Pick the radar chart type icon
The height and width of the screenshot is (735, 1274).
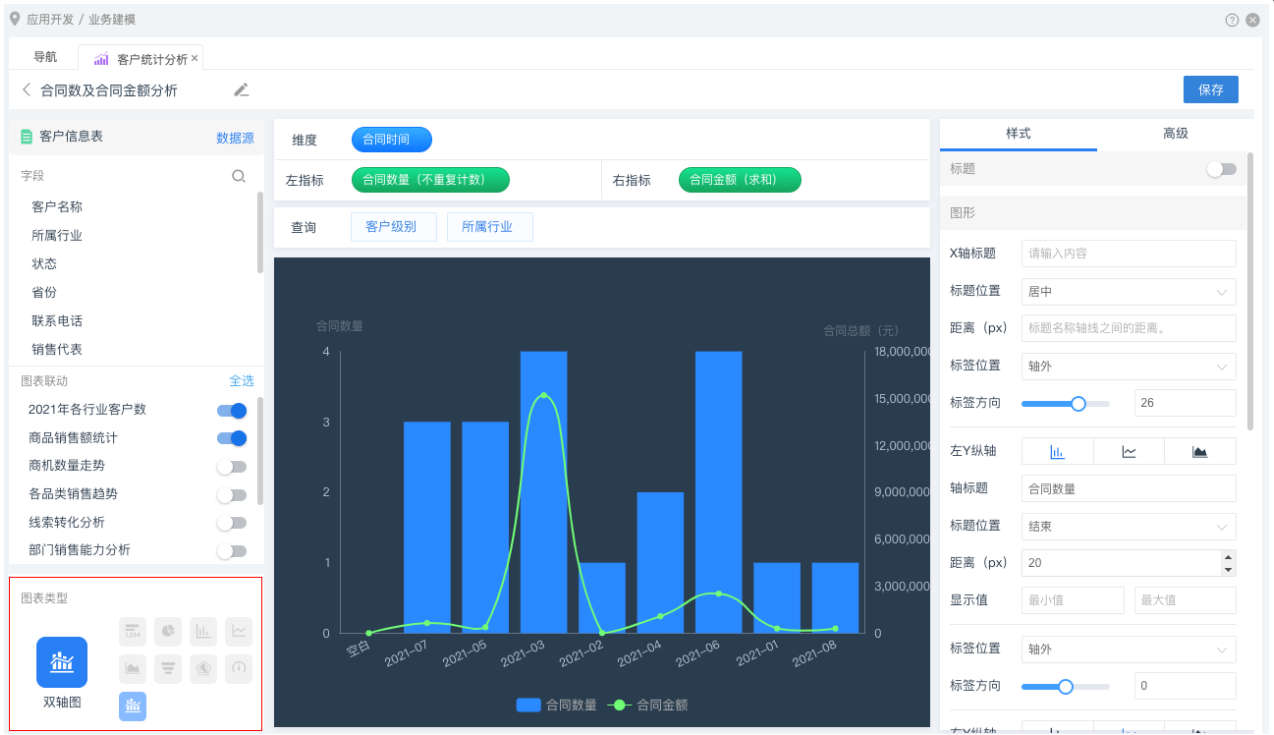203,668
